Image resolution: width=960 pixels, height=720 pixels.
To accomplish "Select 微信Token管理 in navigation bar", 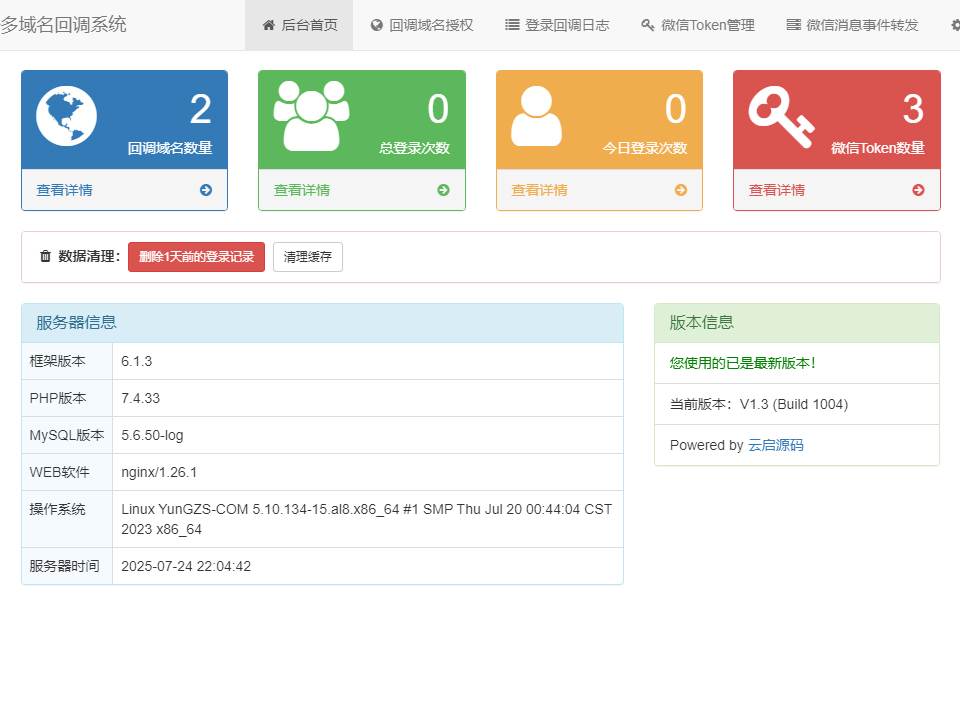I will point(697,25).
